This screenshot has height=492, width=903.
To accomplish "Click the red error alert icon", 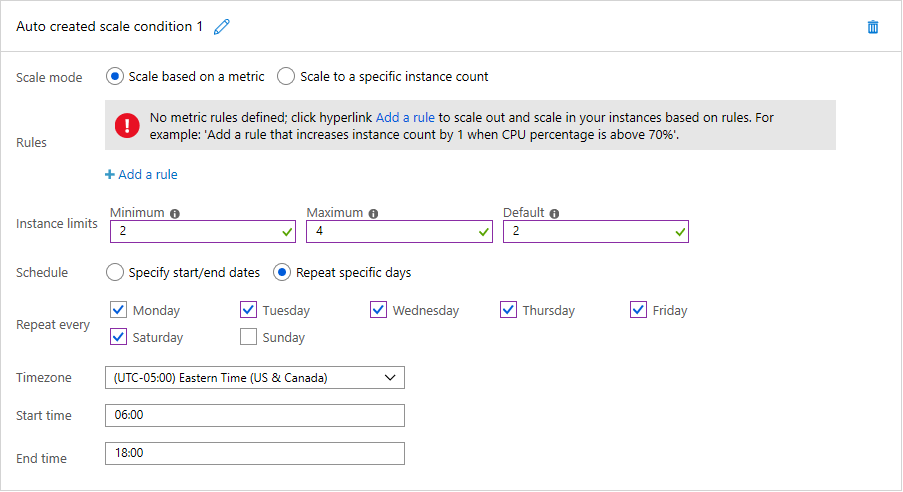I will pyautogui.click(x=127, y=126).
